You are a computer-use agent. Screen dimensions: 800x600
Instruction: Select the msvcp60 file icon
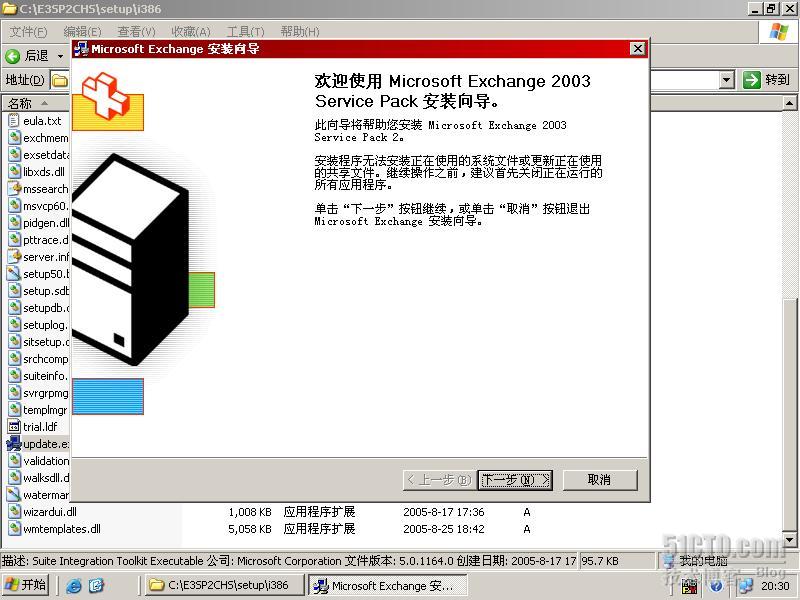click(14, 206)
